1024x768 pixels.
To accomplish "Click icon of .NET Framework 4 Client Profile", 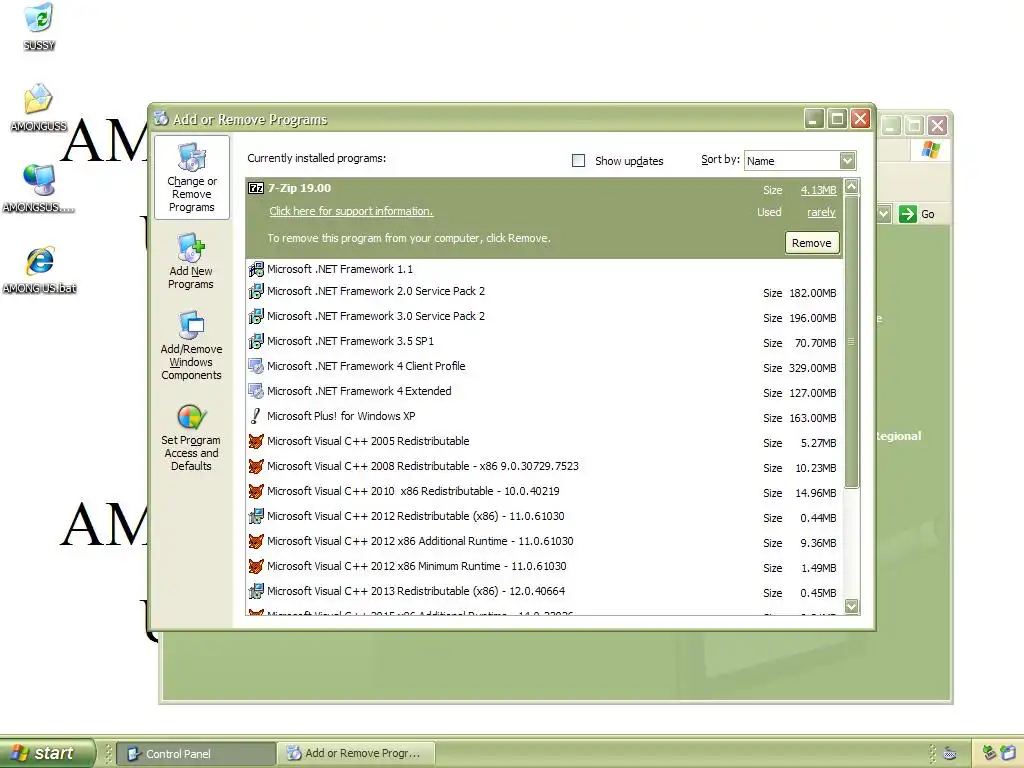I will pos(256,366).
